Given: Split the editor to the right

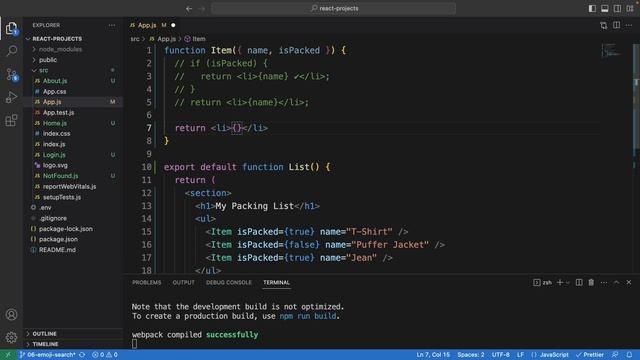Looking at the screenshot, I should [616, 25].
